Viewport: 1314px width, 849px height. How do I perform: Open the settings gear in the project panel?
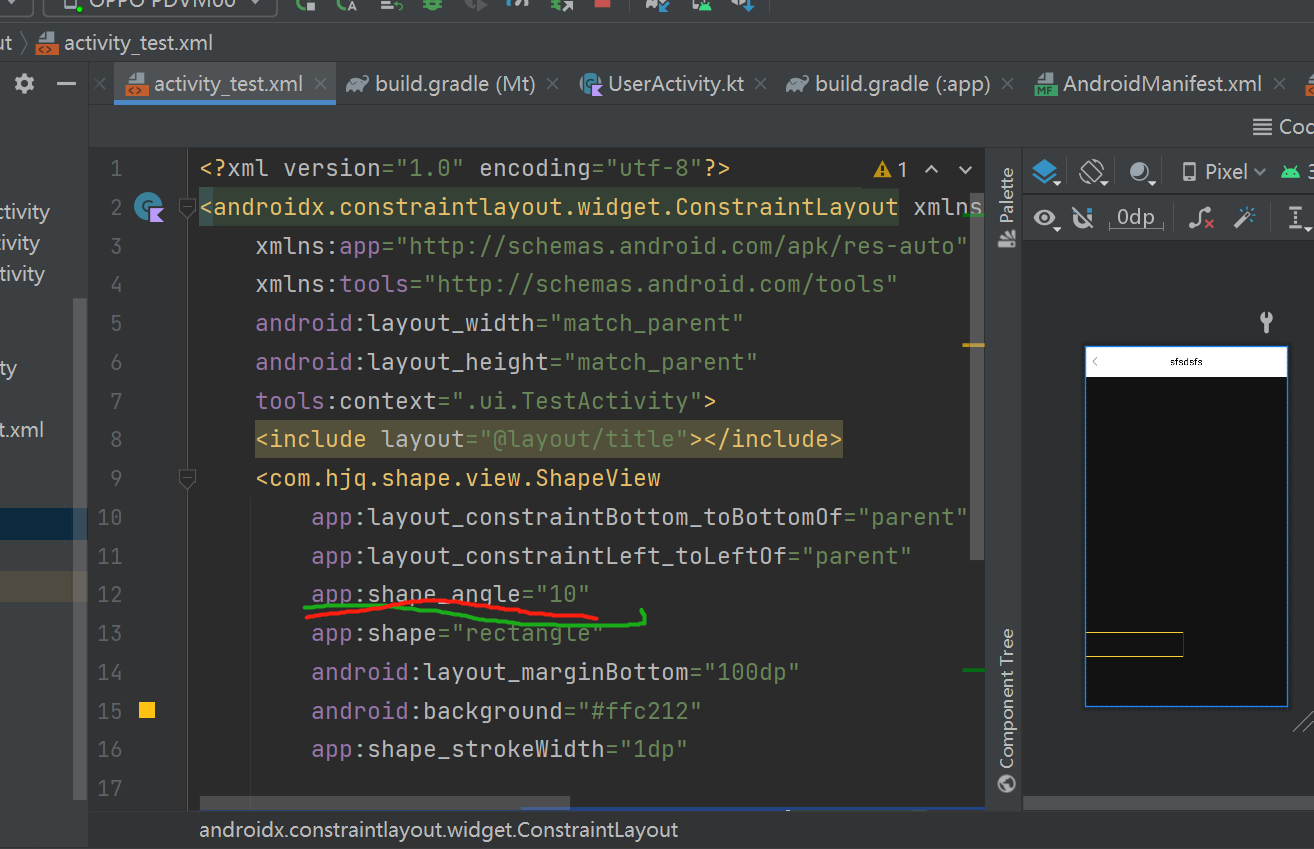[x=23, y=84]
